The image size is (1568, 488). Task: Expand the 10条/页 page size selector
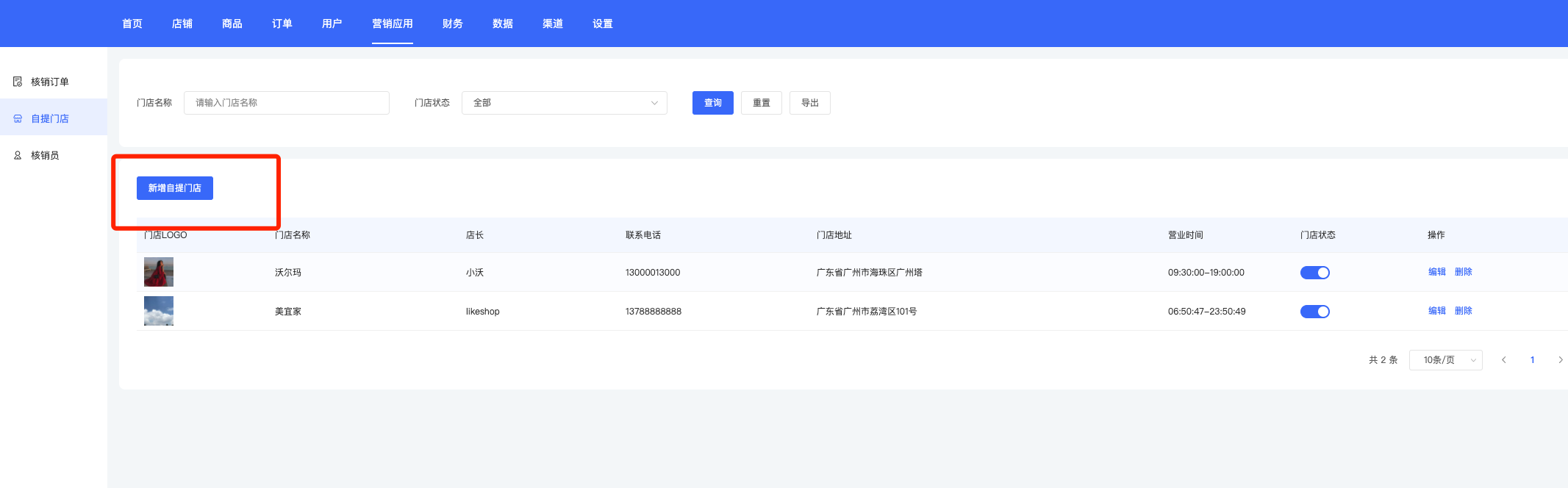tap(1445, 360)
